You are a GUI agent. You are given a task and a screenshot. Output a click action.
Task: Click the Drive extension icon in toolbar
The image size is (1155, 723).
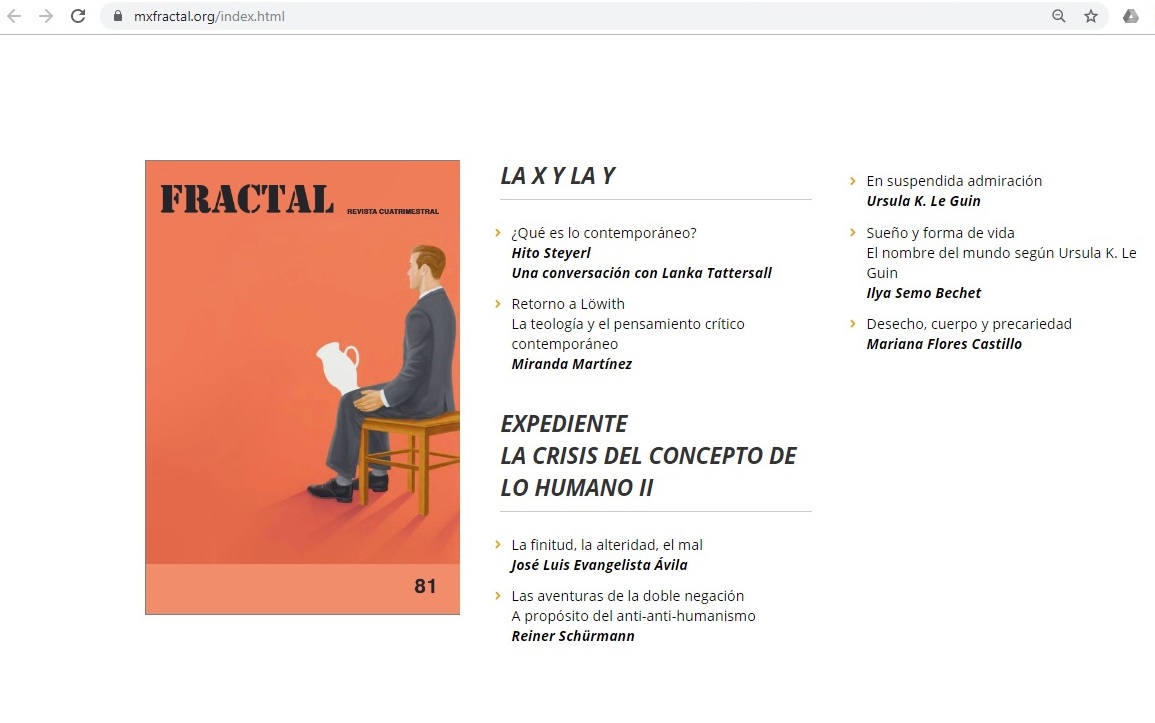point(1131,16)
